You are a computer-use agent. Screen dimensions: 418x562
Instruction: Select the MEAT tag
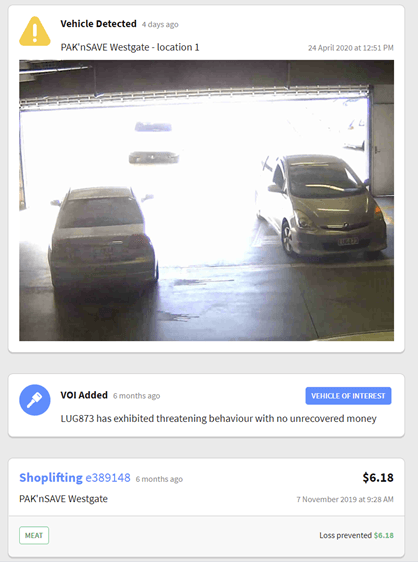[x=34, y=535]
